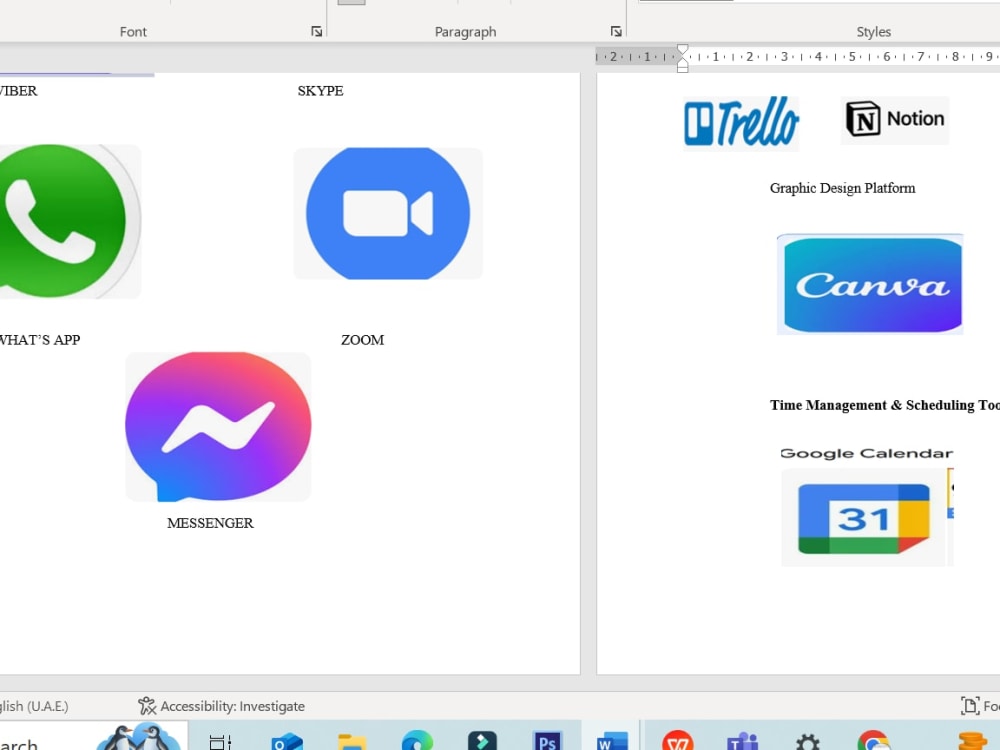
Task: Click the WHAT'S APP caption
Action: tap(40, 340)
